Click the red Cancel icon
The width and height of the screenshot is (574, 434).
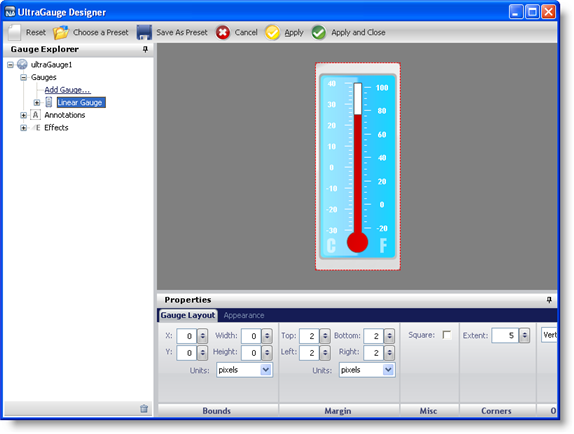pyautogui.click(x=223, y=33)
